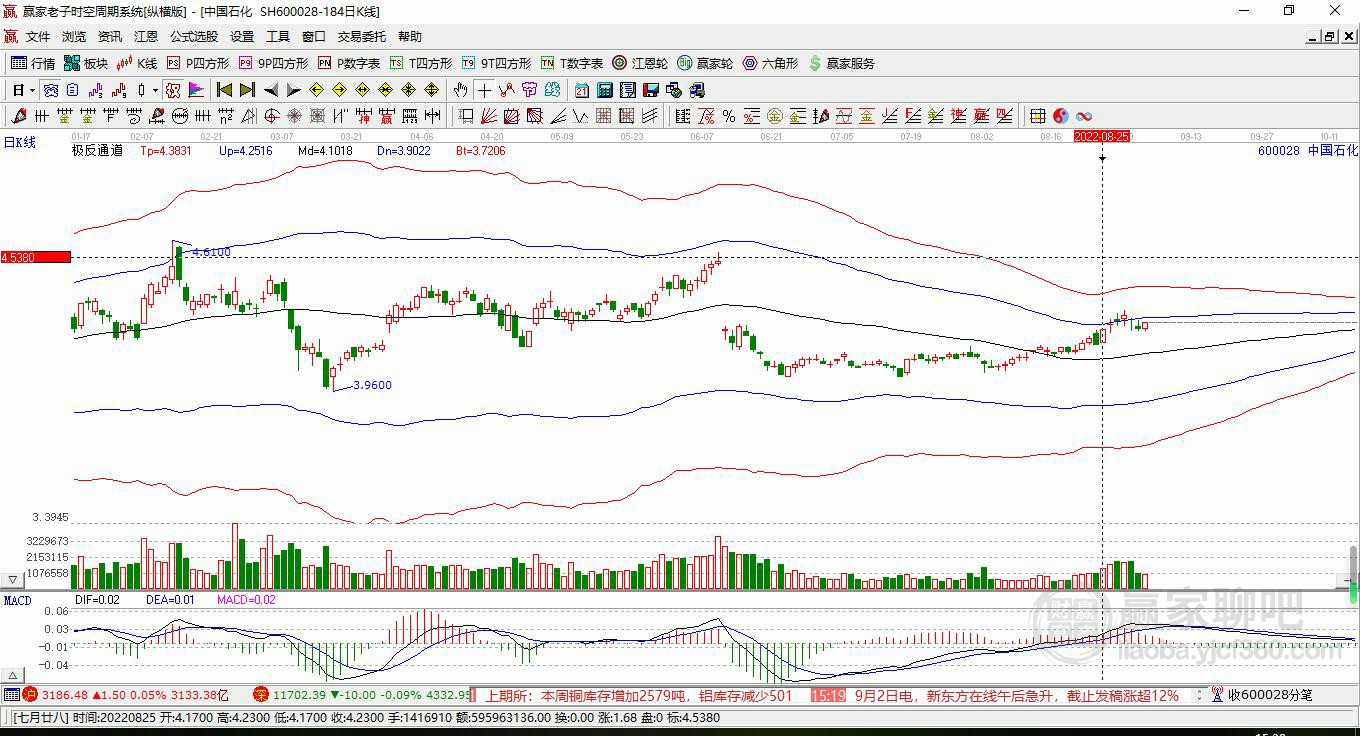
Task: Open the 9T四方形 tool
Action: pos(497,63)
